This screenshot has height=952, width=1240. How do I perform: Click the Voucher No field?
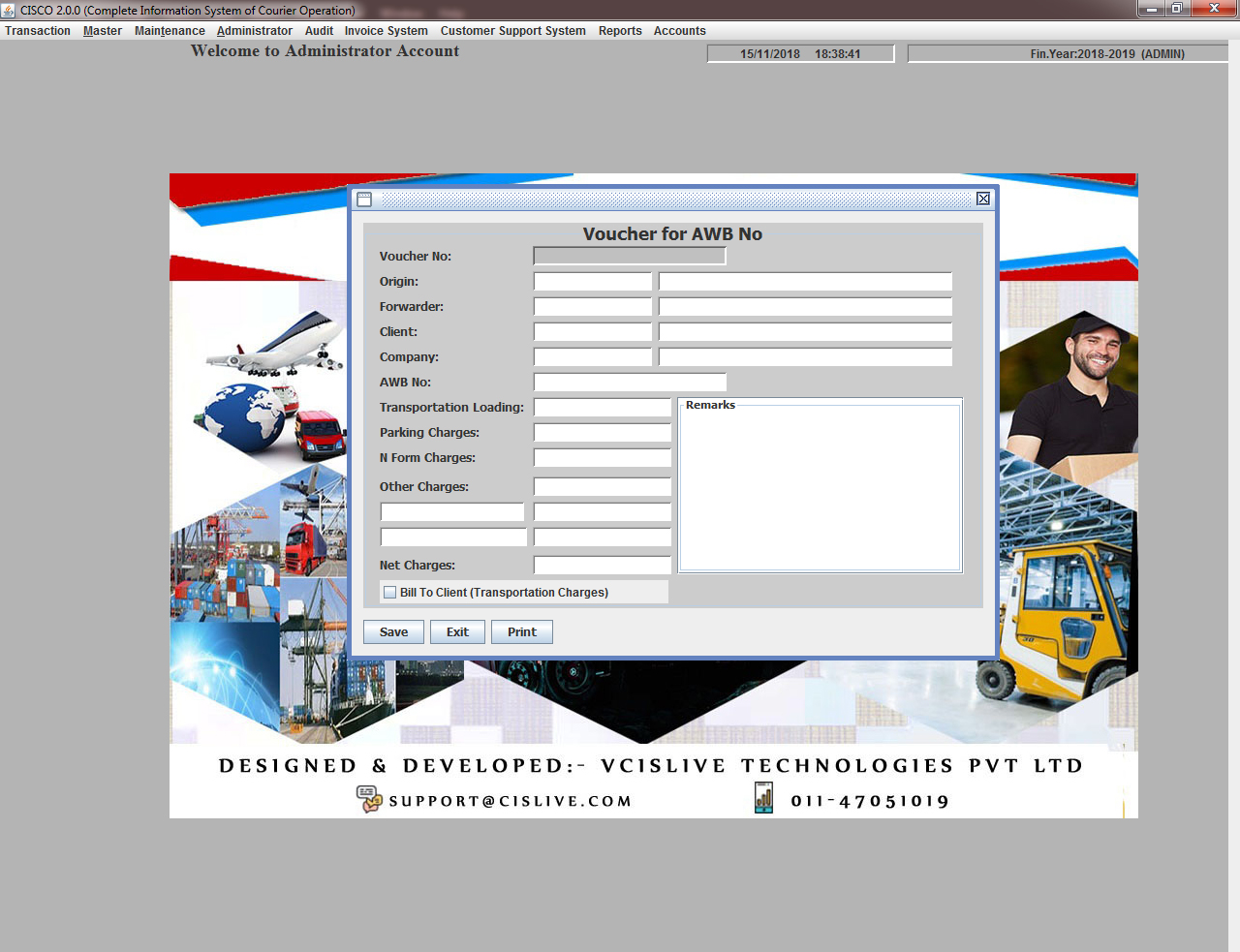point(630,256)
